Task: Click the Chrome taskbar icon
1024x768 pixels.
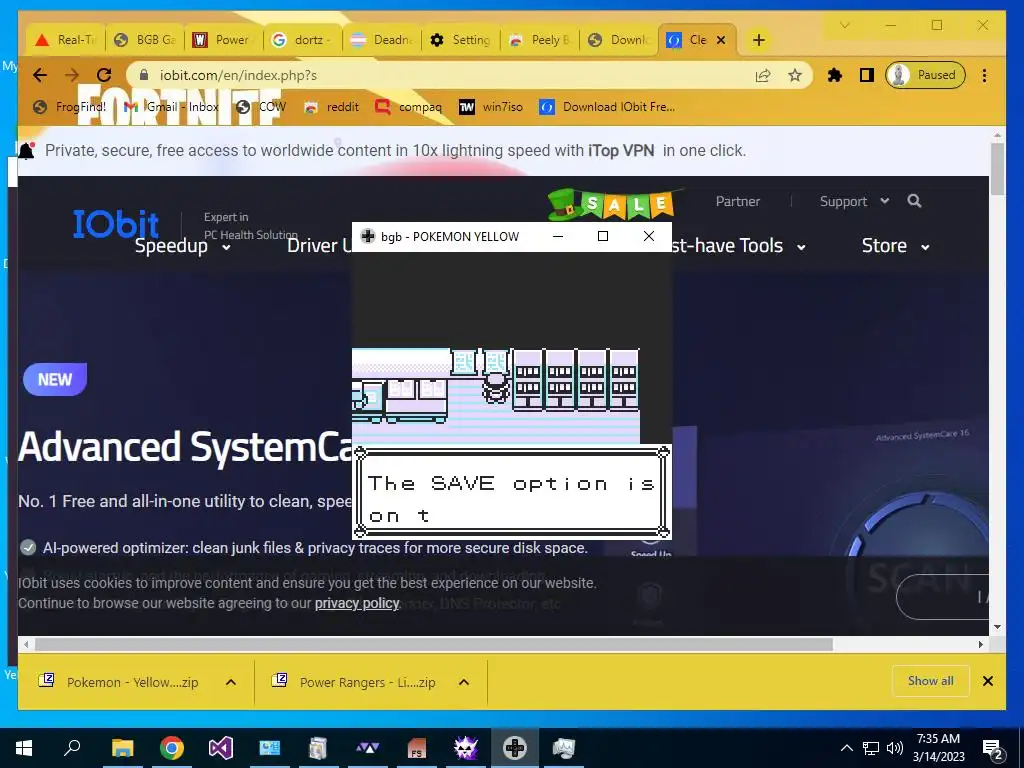Action: [172, 748]
